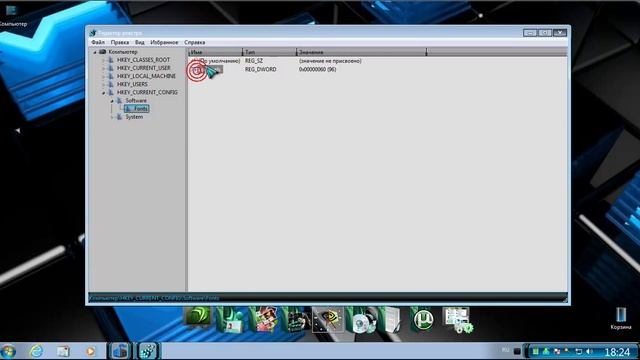Select the HKEY_LOCAL_MACHINE key

point(146,76)
